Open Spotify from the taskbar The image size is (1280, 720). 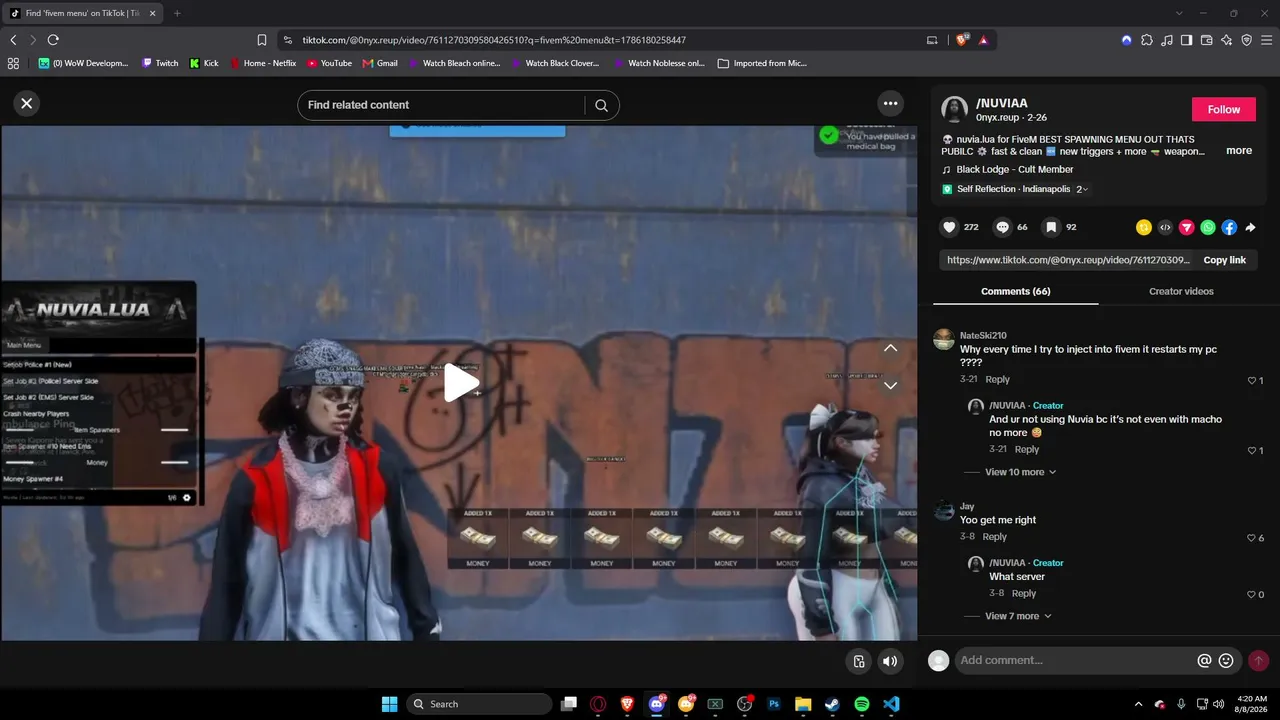[862, 704]
